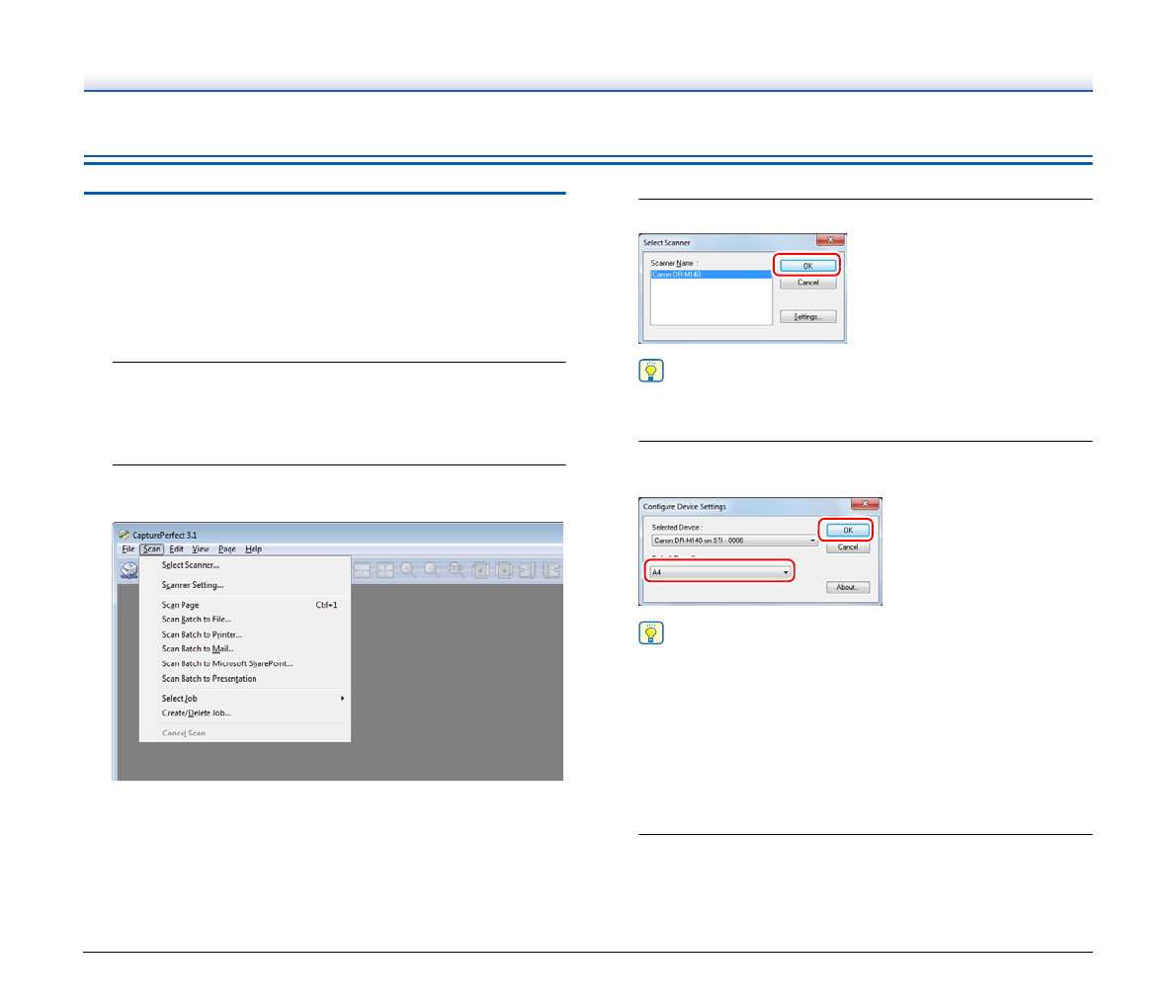Click Settings... button in Select Scanner dialog
1176x1008 pixels.
807,317
